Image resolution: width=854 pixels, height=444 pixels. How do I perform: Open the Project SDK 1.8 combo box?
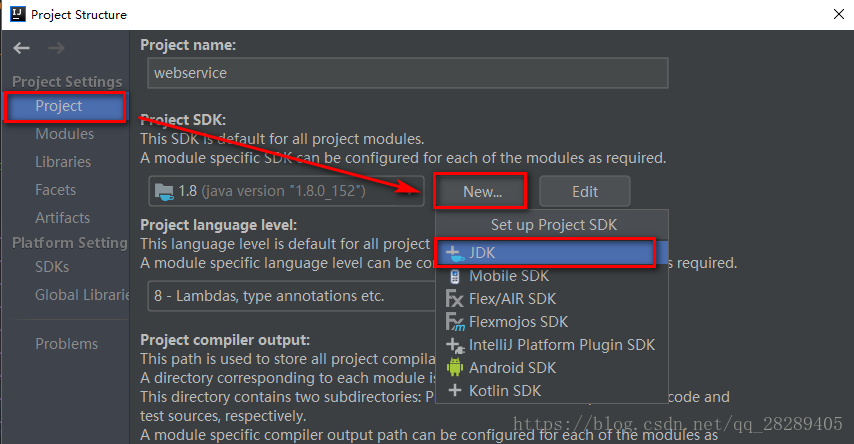[x=286, y=191]
